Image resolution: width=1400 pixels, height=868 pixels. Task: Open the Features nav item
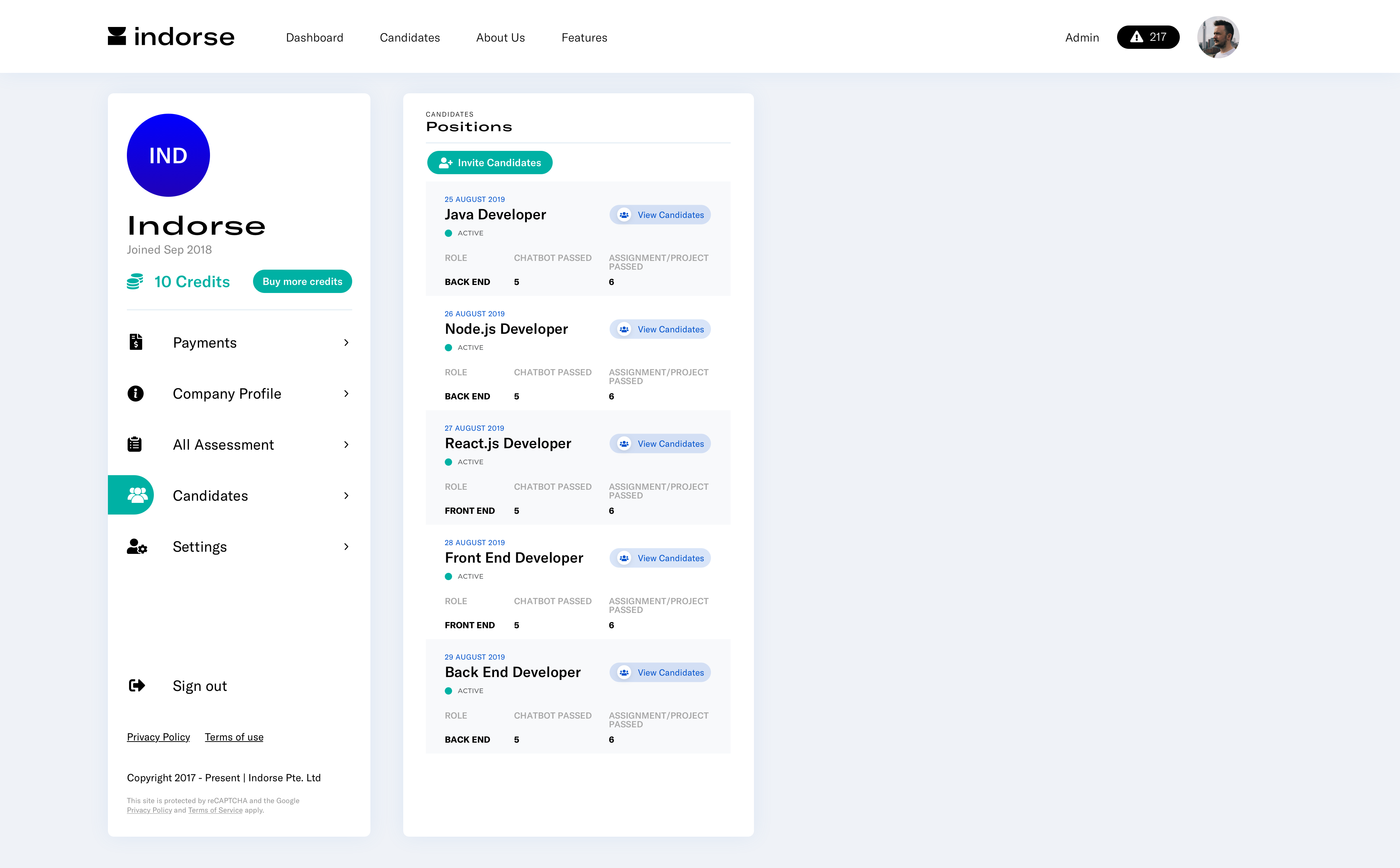(584, 37)
